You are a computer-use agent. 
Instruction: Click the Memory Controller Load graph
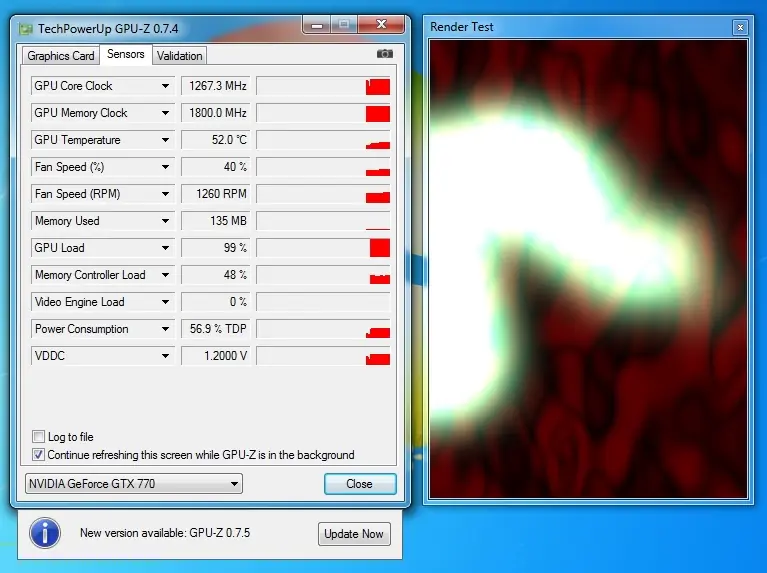coord(323,275)
